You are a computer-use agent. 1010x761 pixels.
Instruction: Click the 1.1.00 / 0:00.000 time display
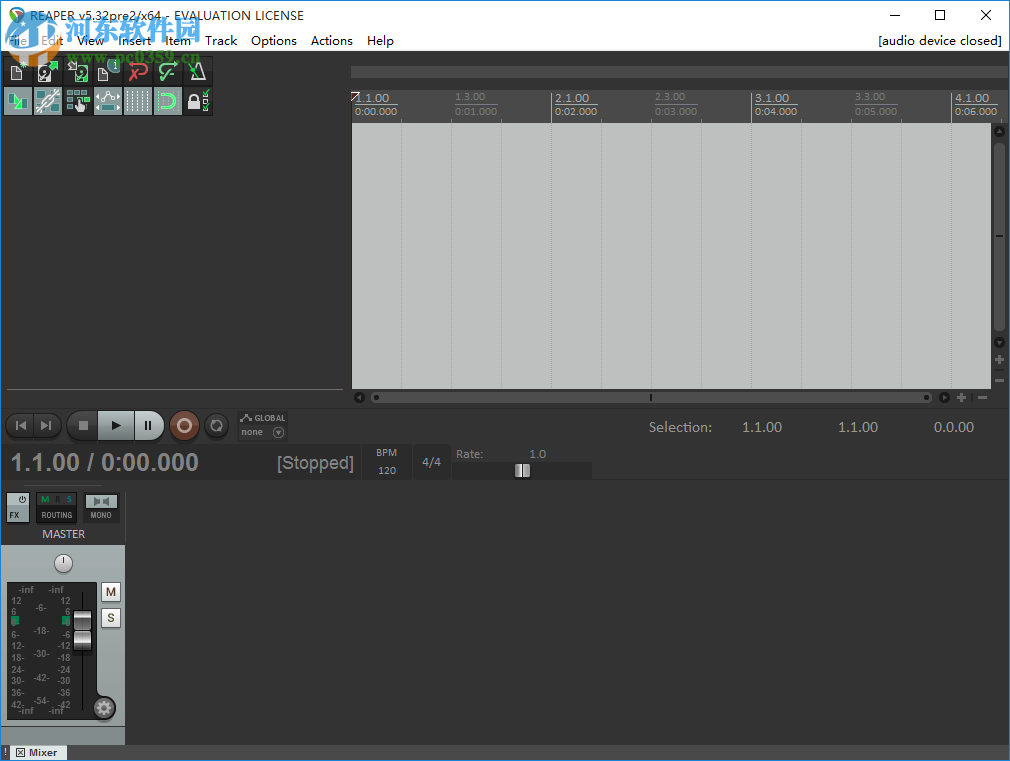[105, 463]
